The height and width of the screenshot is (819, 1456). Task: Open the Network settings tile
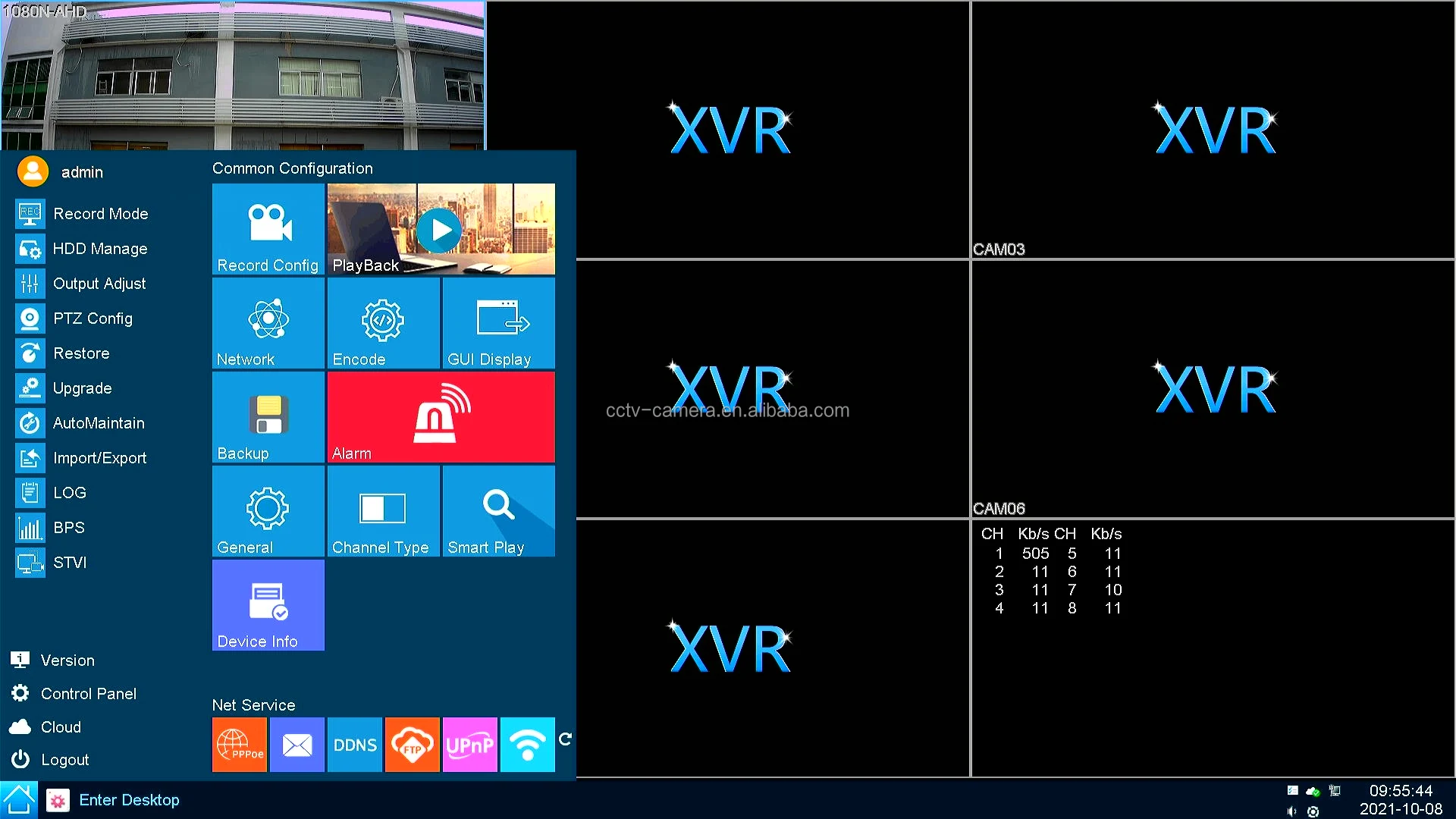point(268,323)
